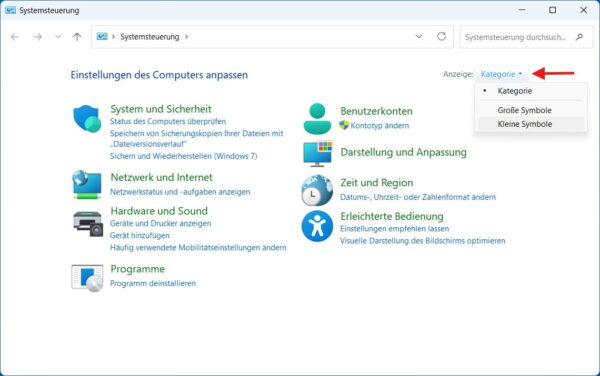600x376 pixels.
Task: Go back with the left arrow button
Action: coord(15,37)
